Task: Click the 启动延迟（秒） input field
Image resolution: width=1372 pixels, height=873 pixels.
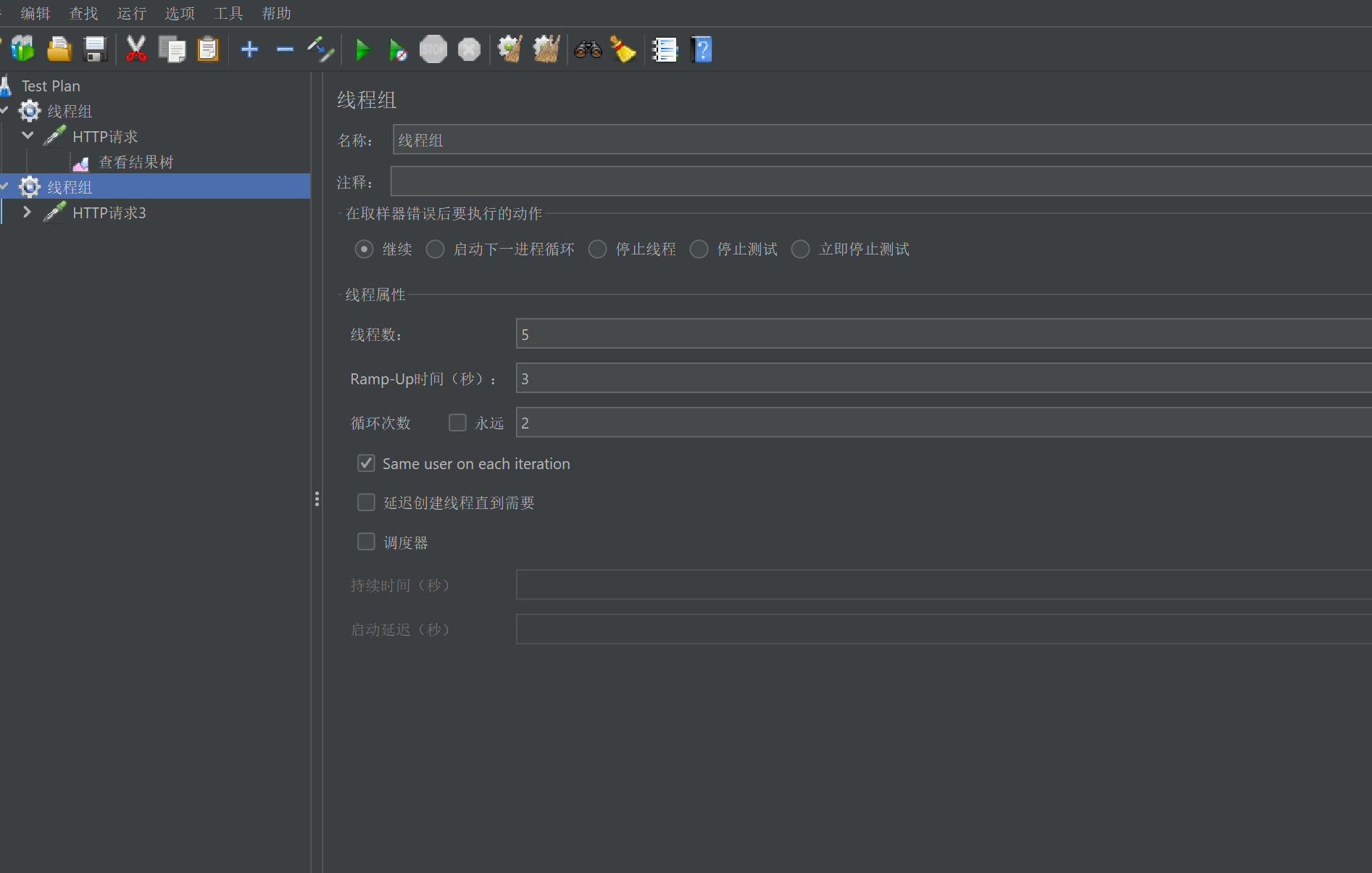Action: coord(944,629)
